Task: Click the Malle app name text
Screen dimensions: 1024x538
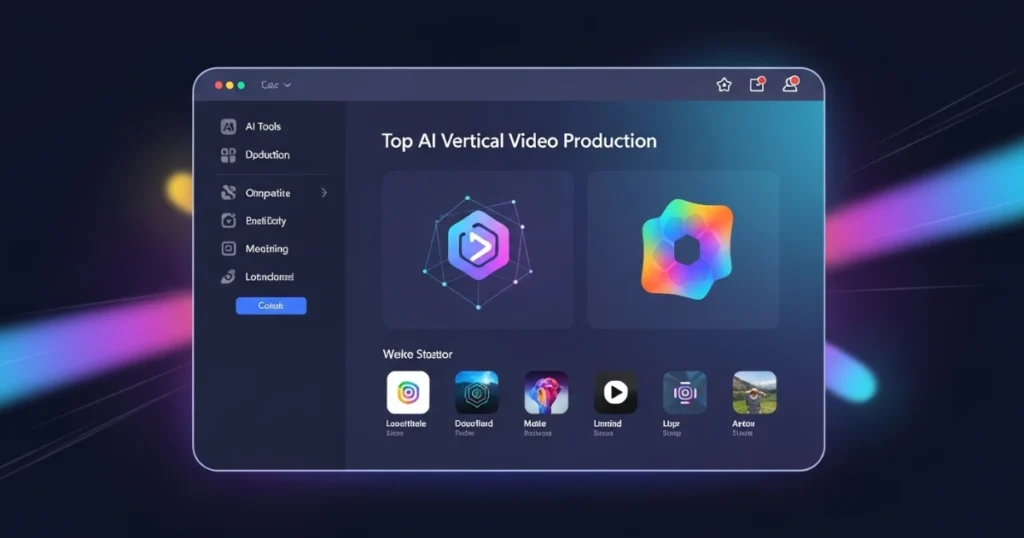Action: pos(535,424)
